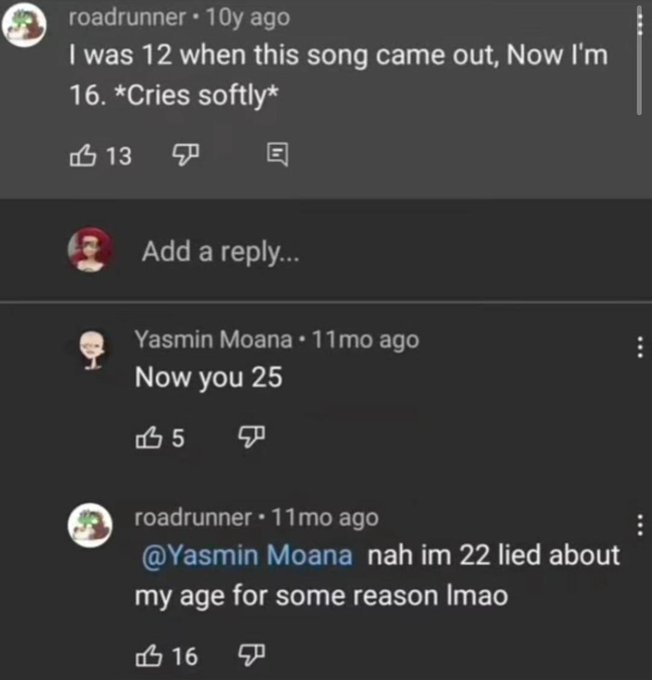Click the red-haired avatar beside reply box
This screenshot has height=680, width=652.
point(90,249)
